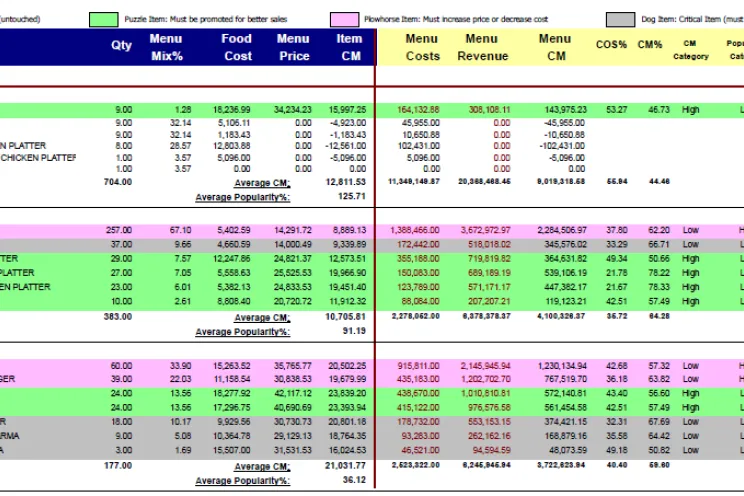Select the menu costs cell 164,132.88
The image size is (744, 496).
(x=418, y=110)
